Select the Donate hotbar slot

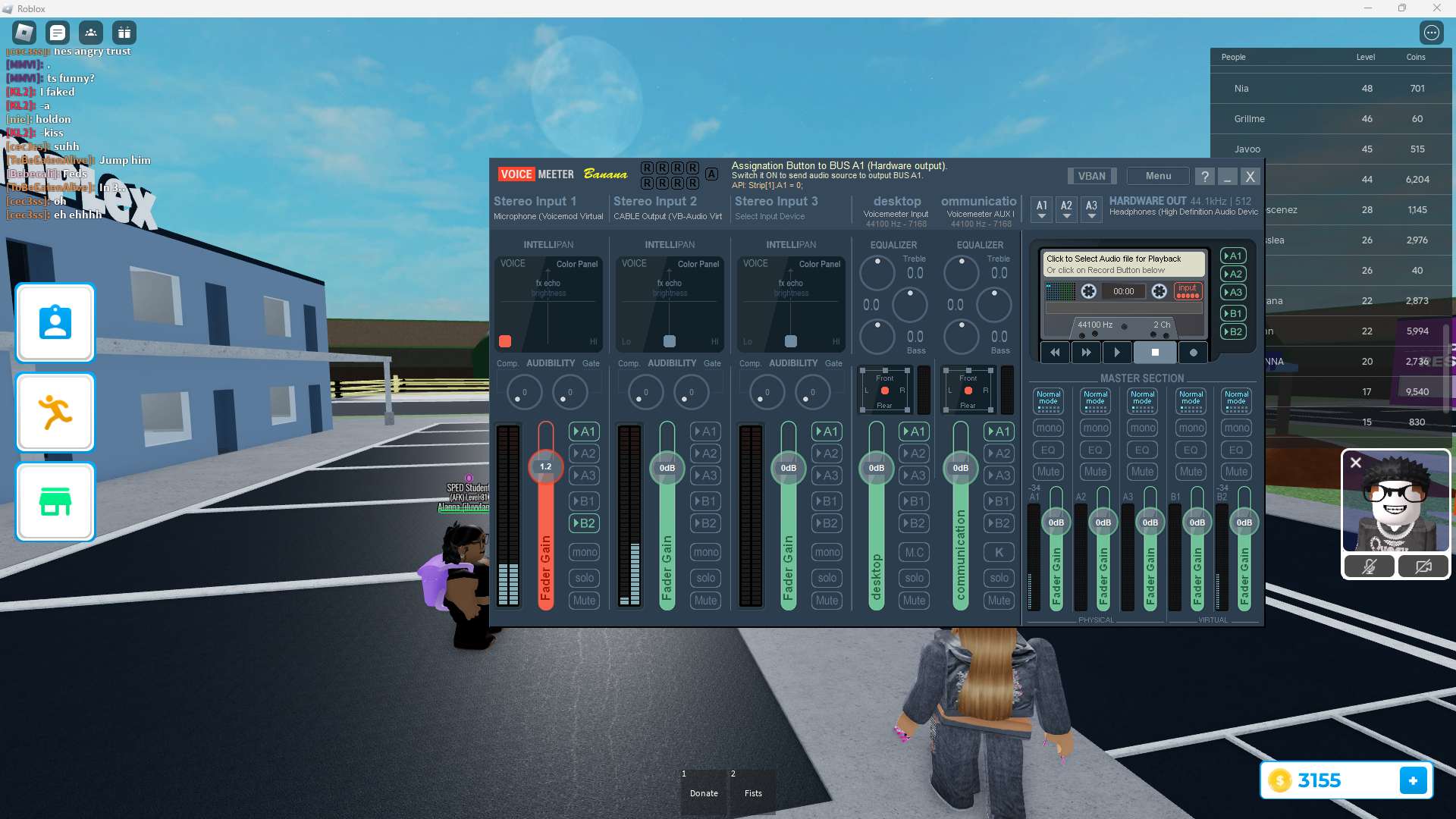[x=704, y=792]
